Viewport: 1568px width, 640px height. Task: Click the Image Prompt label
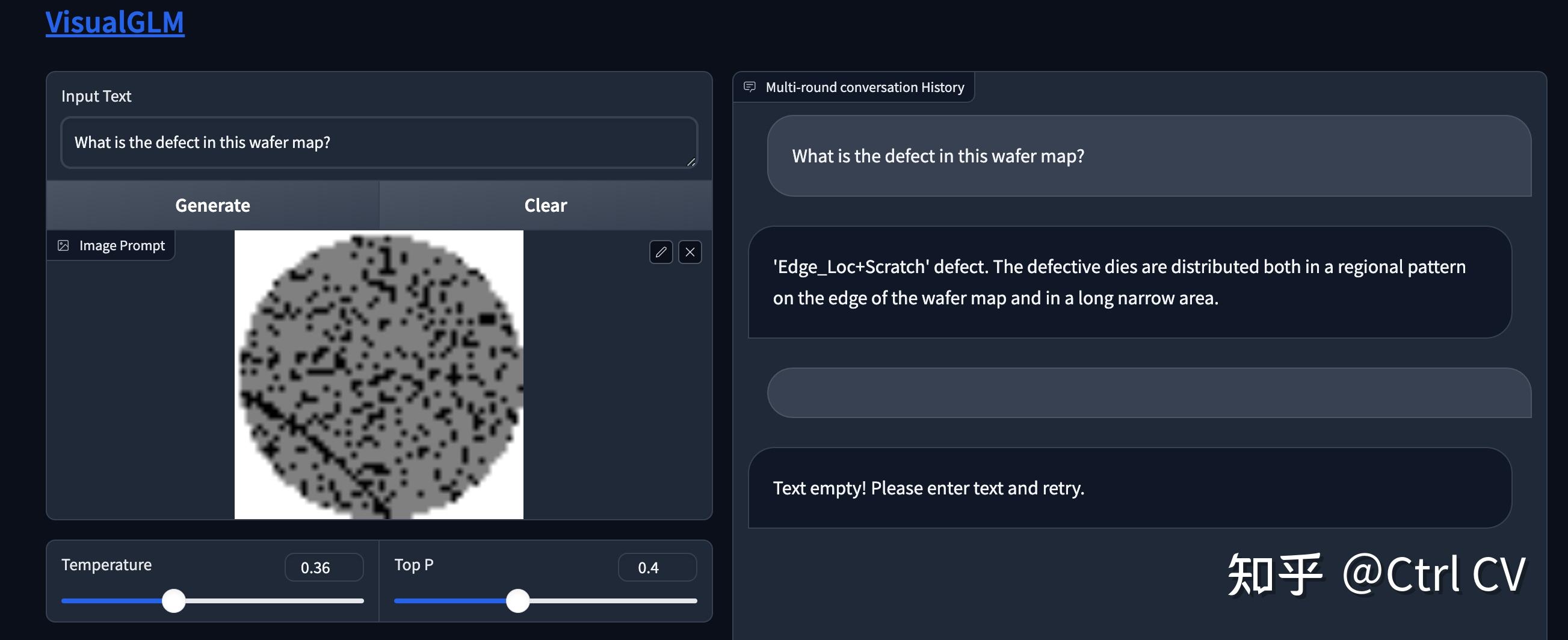(x=122, y=245)
